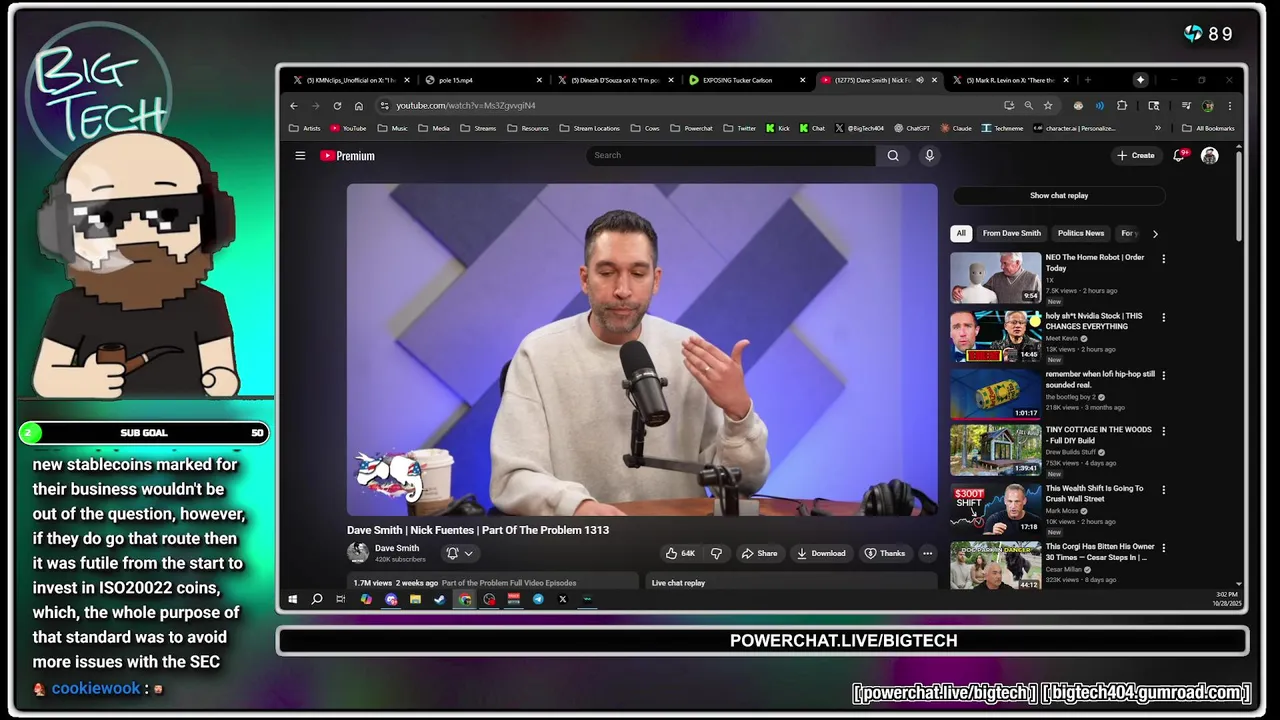Open the new tab plus button

[1088, 80]
